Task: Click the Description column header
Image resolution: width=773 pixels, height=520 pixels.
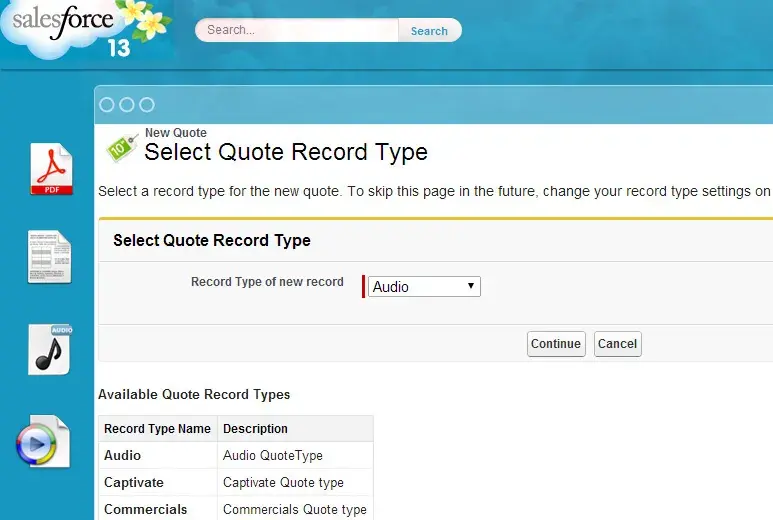Action: (295, 429)
